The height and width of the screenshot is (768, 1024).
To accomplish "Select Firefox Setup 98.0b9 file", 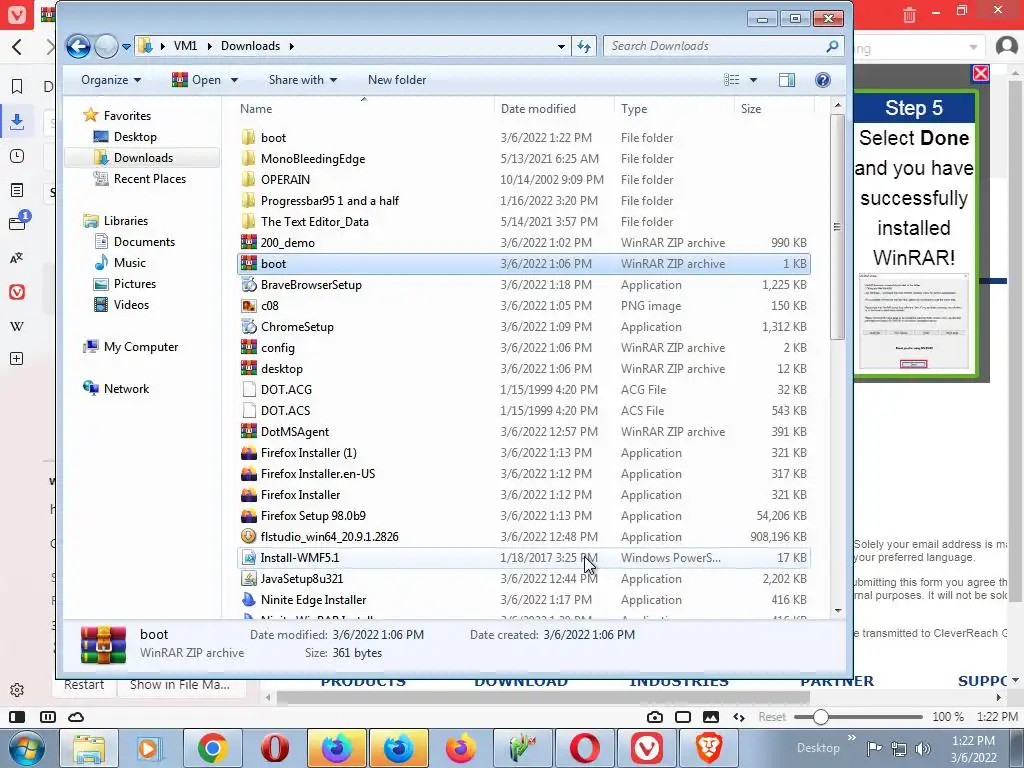I will tap(524, 515).
